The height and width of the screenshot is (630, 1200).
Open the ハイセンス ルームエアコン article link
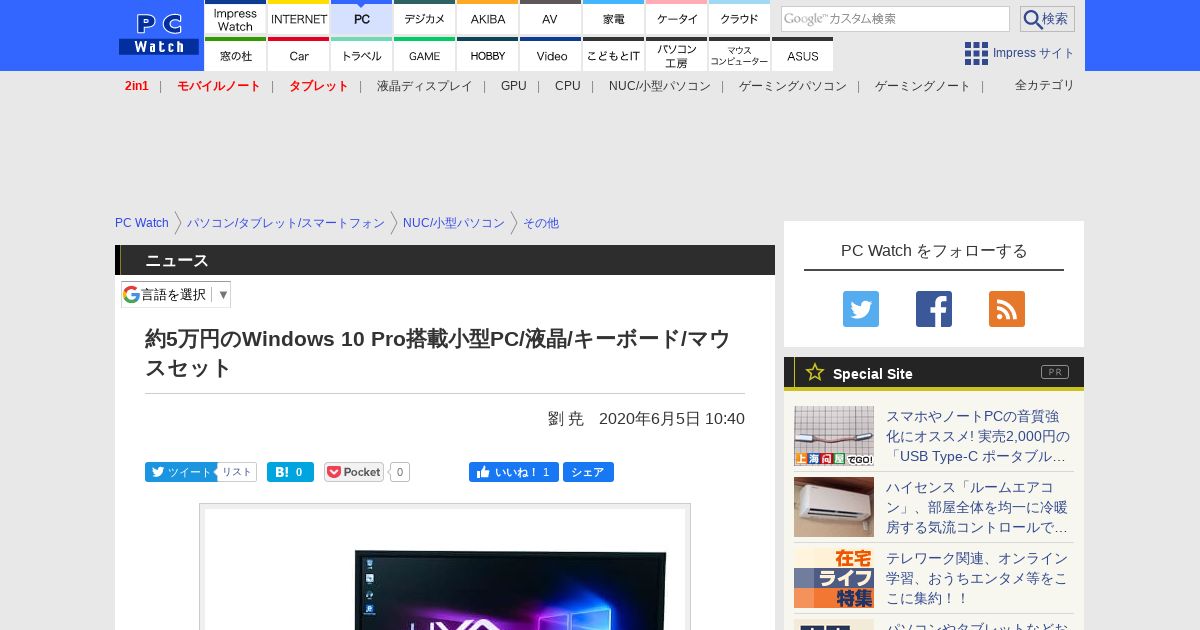pos(978,507)
